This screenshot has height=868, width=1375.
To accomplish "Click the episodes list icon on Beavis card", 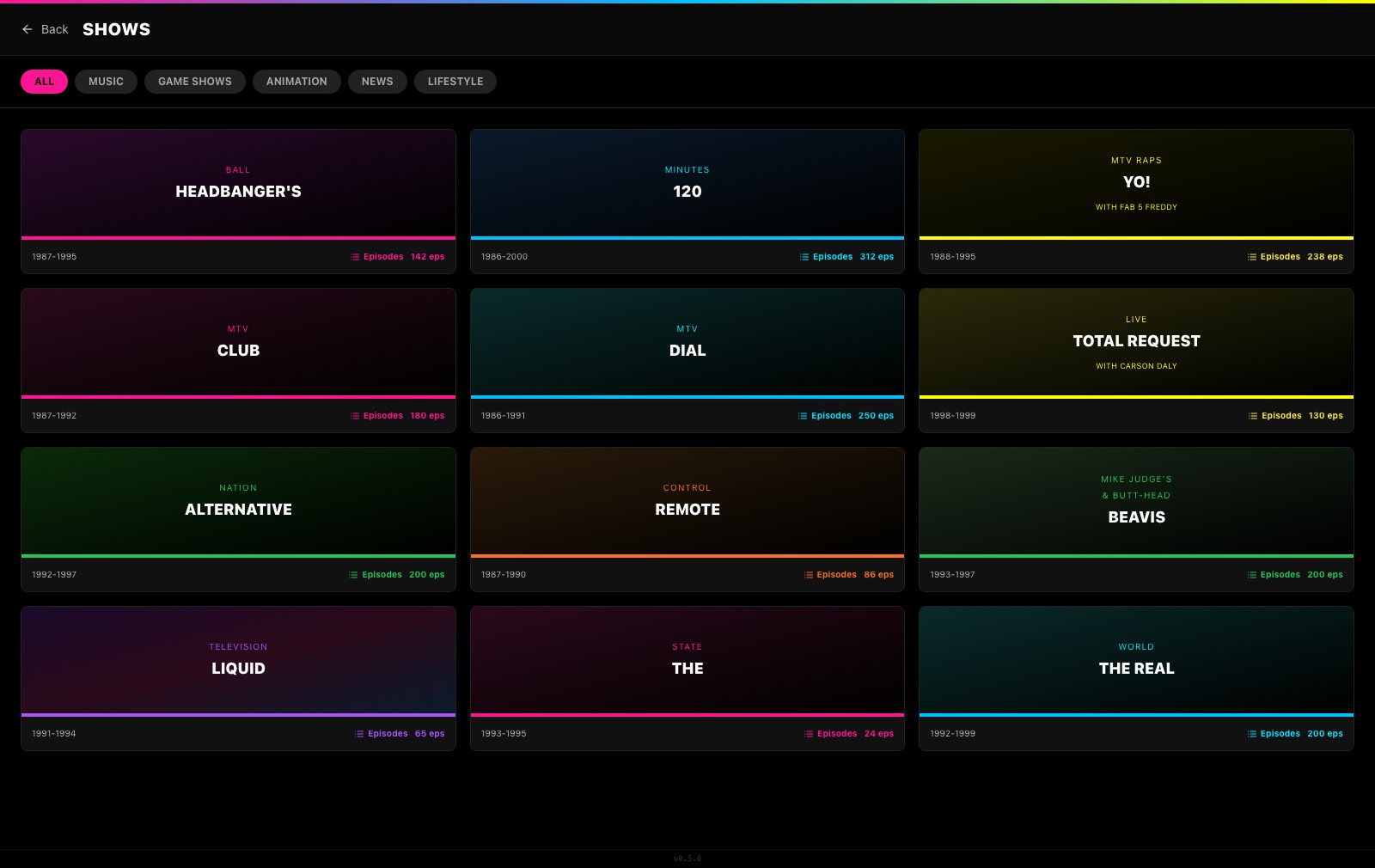I will click(1252, 575).
